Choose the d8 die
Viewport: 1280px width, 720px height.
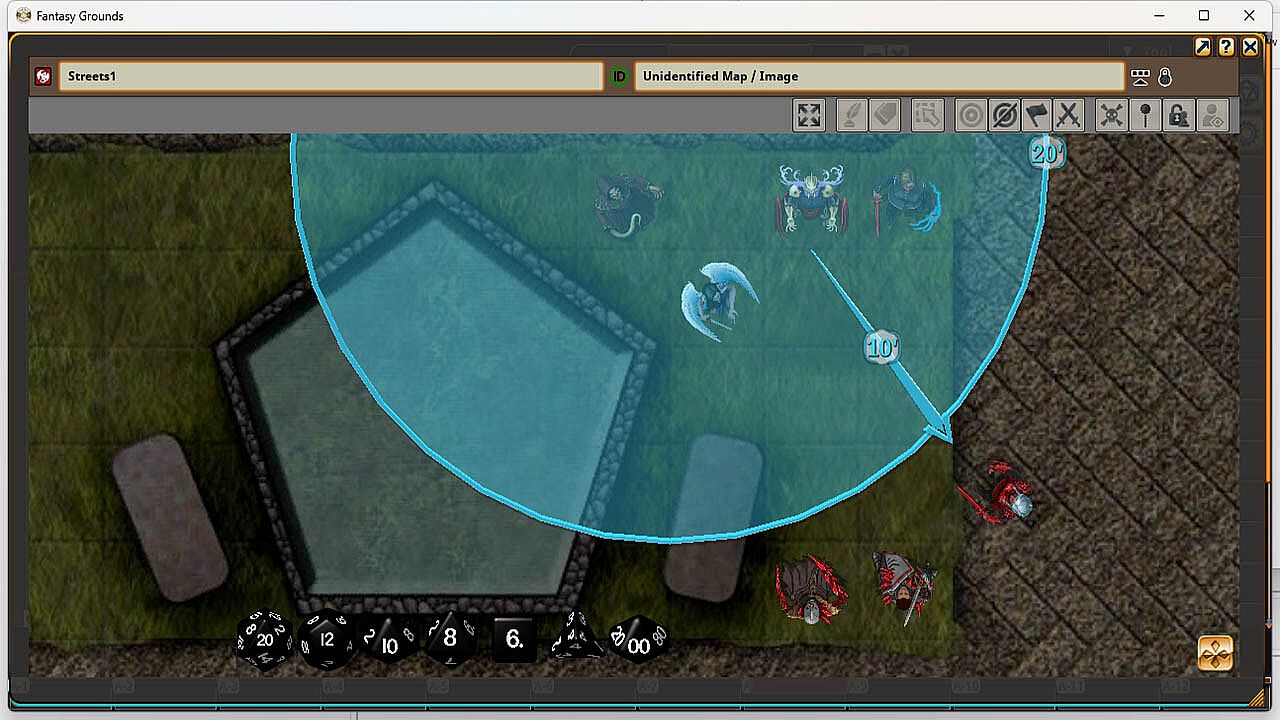449,638
